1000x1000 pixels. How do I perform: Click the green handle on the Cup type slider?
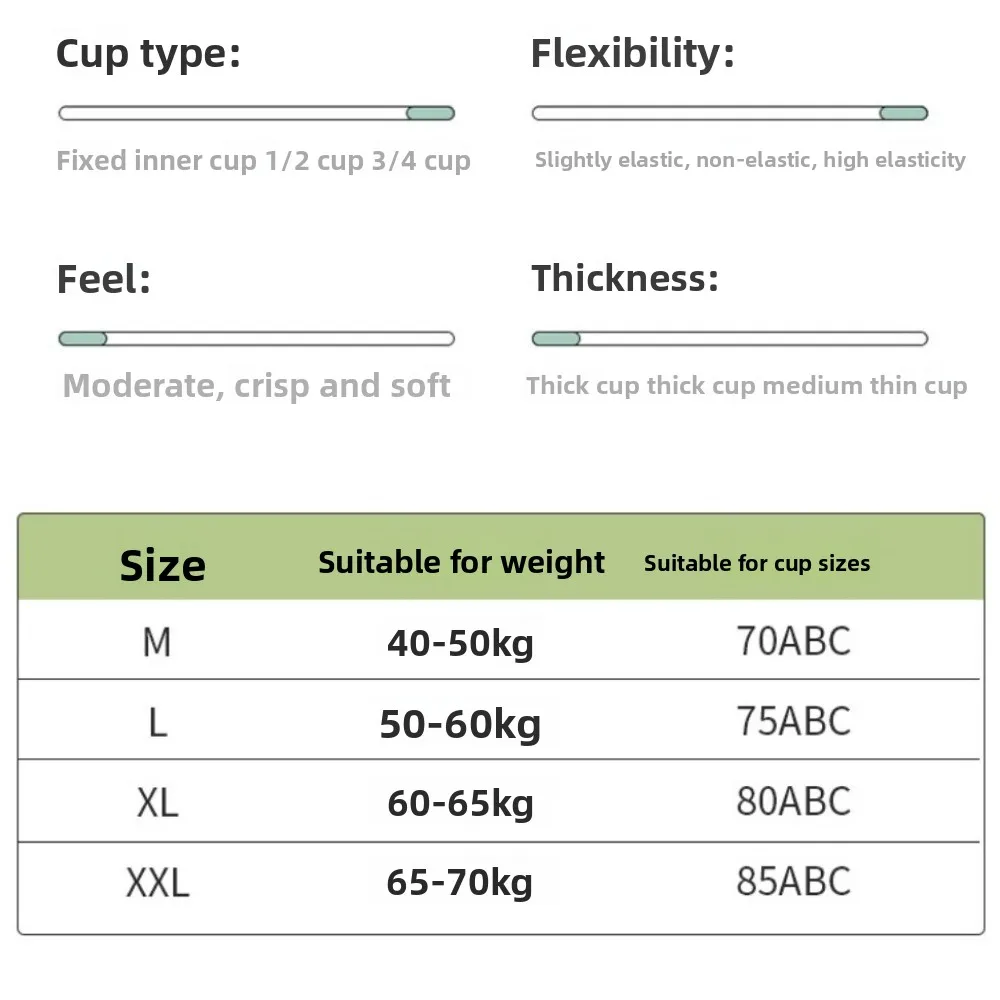[431, 114]
